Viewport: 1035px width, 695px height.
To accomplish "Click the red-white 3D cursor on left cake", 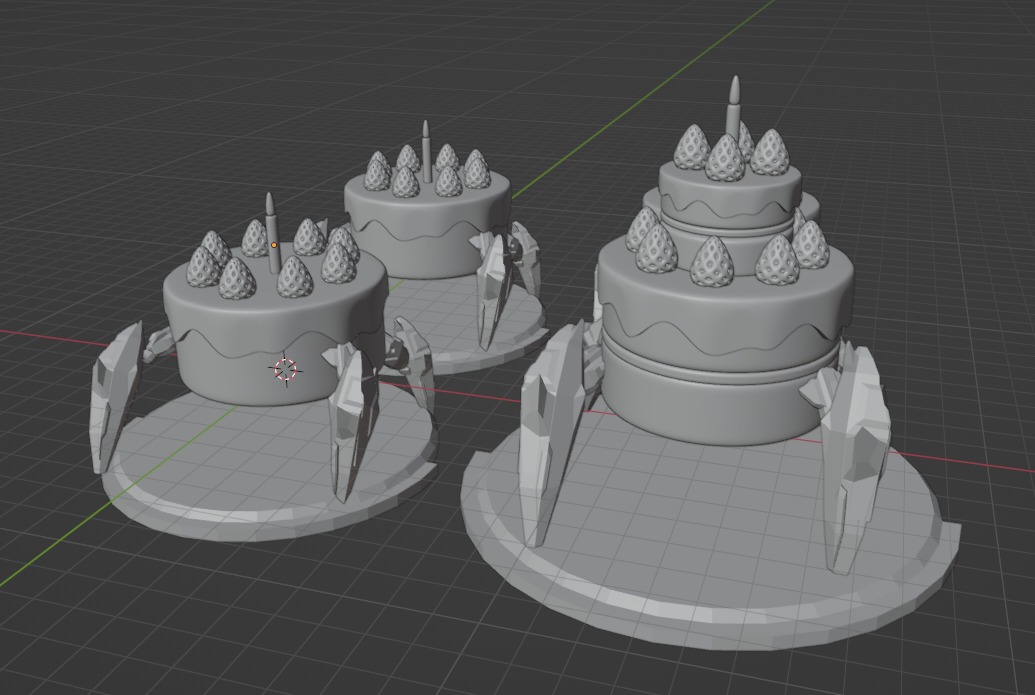I will (286, 369).
